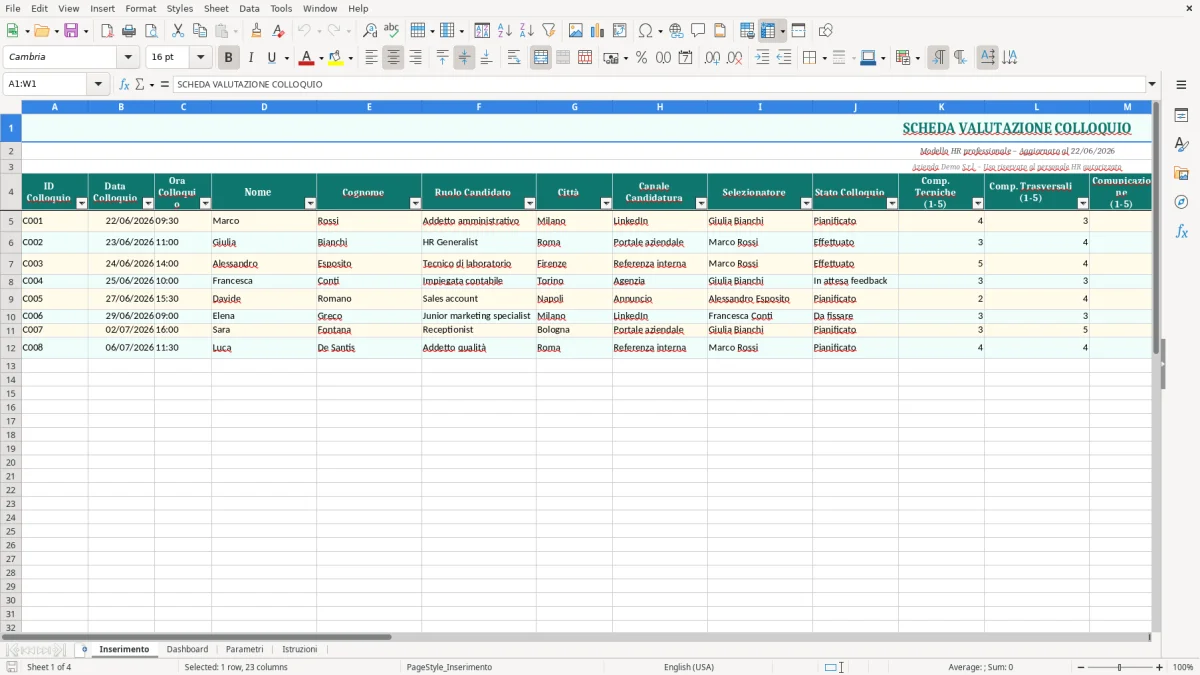1200x675 pixels.
Task: Click English (USA) language in status bar
Action: [689, 667]
